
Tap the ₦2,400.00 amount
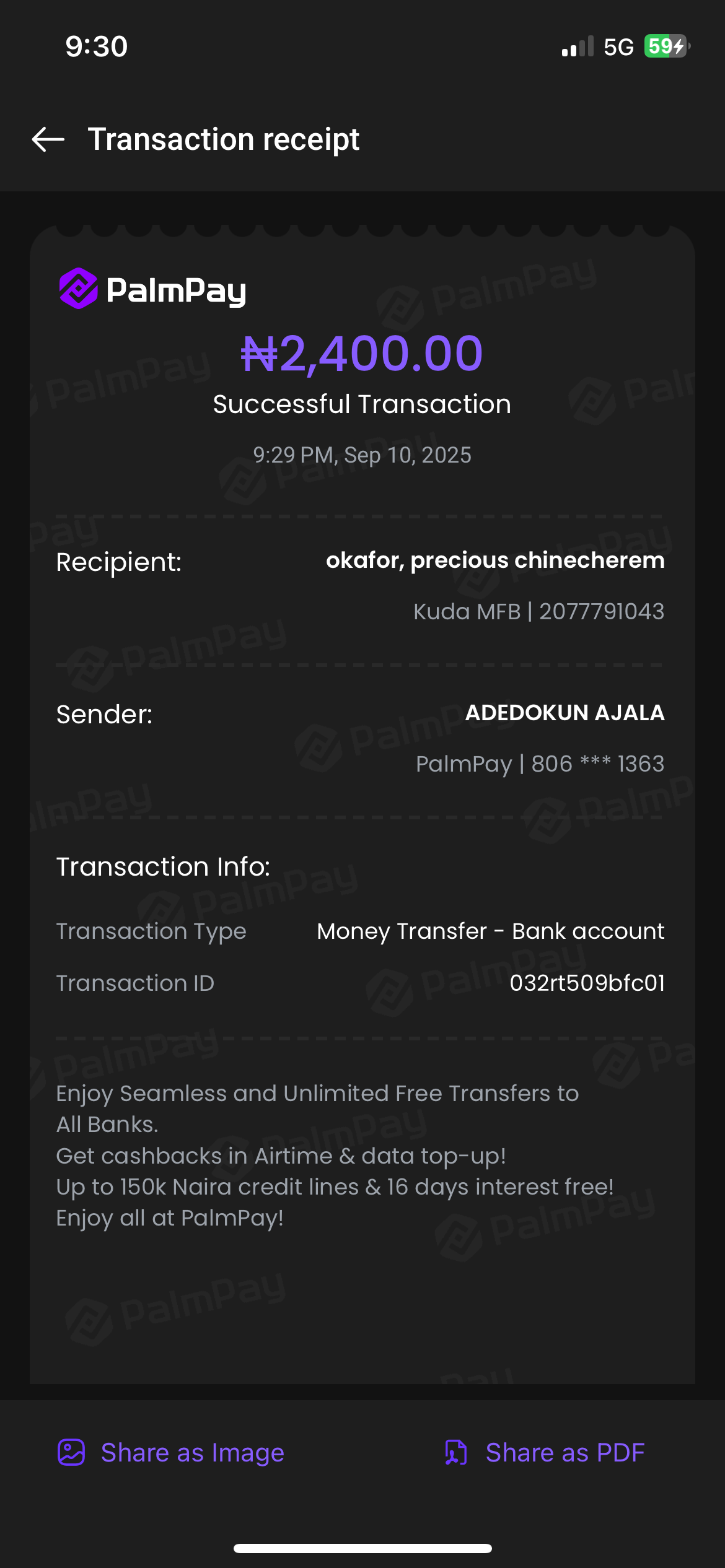362,354
